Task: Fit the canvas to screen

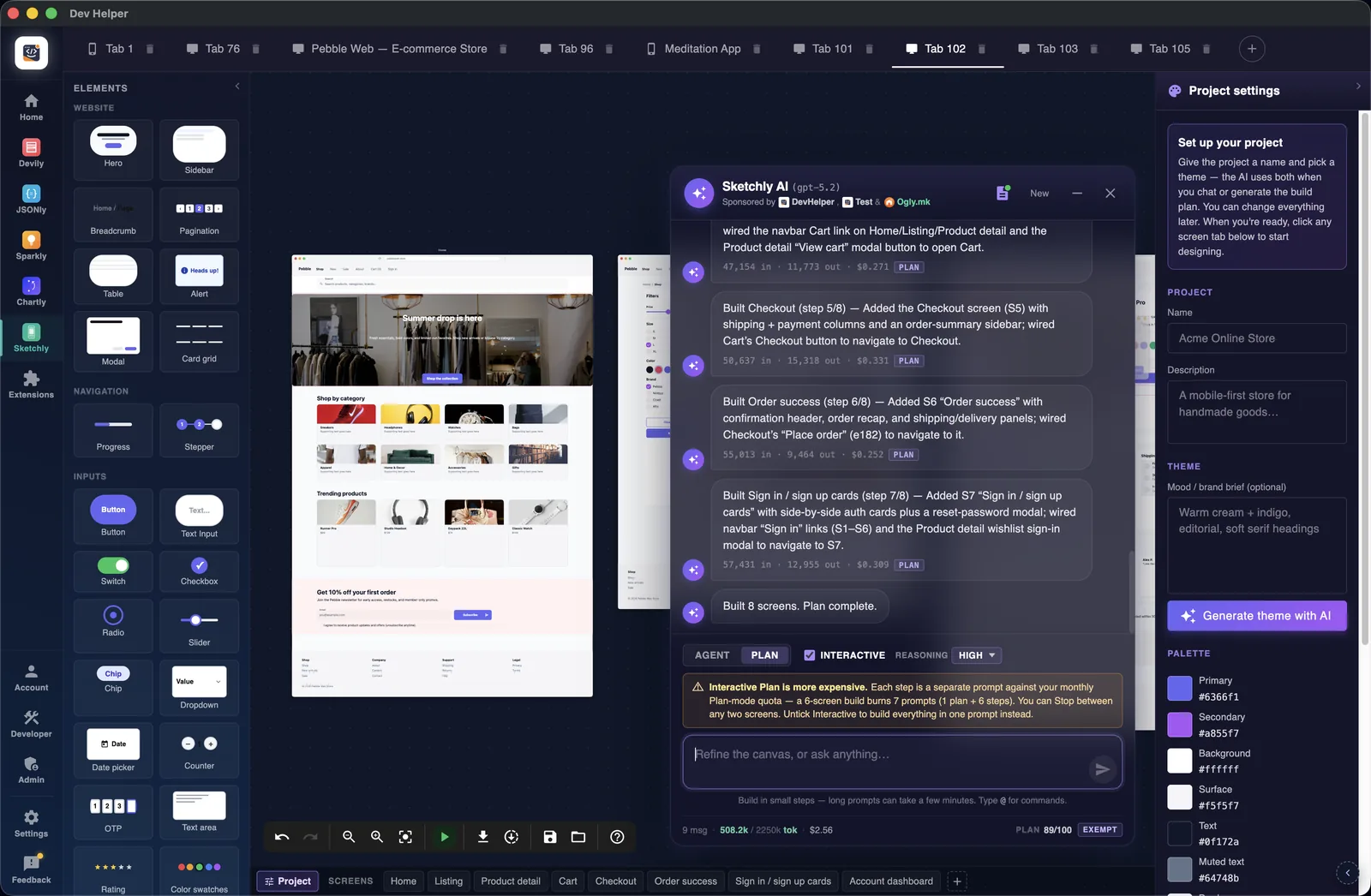Action: [406, 837]
